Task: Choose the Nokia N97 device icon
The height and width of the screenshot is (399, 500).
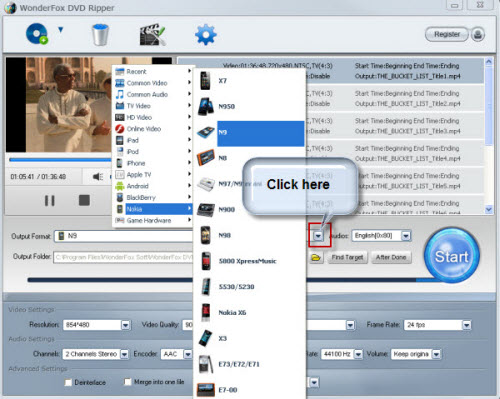Action: click(x=205, y=184)
